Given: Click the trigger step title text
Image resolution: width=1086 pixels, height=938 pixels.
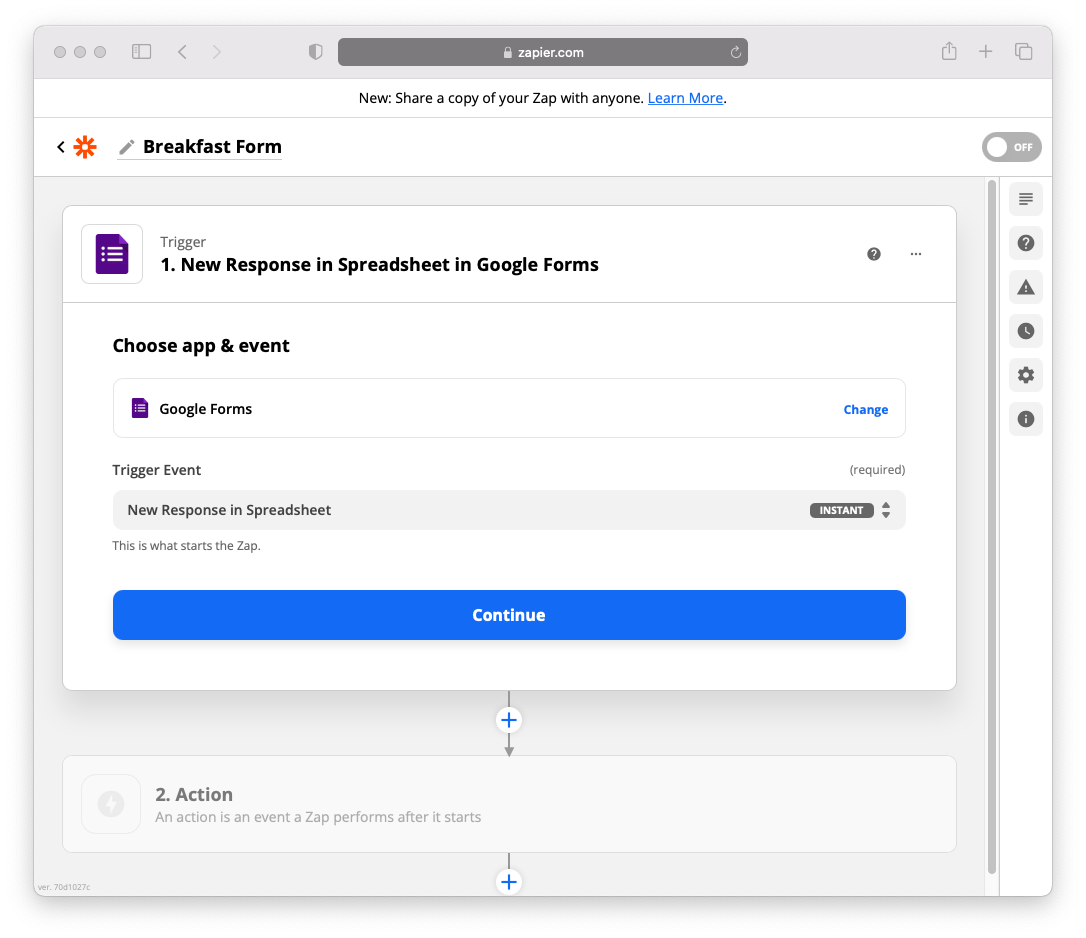Looking at the screenshot, I should click(379, 265).
